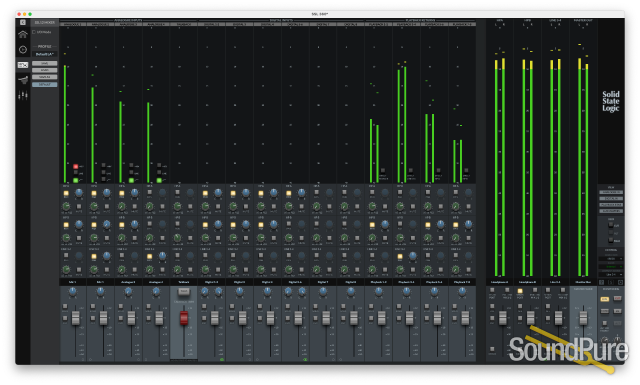640x385 pixels.
Task: Select fourth VIEW button in view panel
Action: (611, 211)
